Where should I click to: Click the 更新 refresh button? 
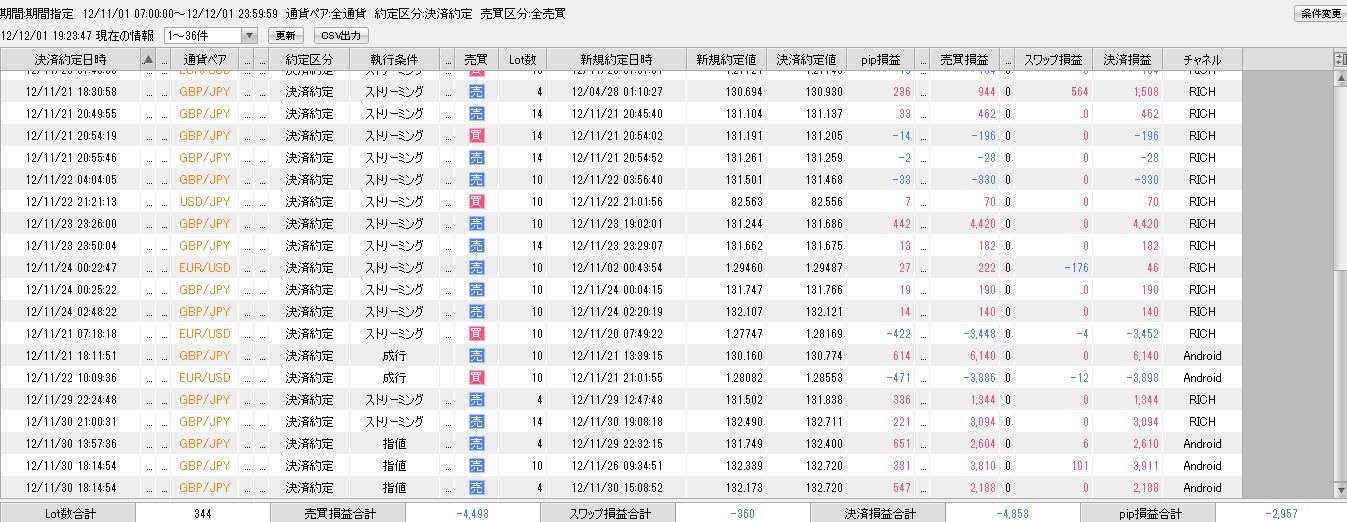pos(285,35)
